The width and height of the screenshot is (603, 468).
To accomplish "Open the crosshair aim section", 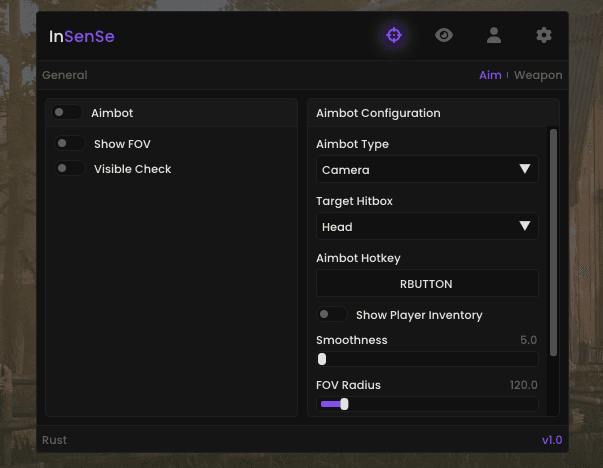I will 394,36.
